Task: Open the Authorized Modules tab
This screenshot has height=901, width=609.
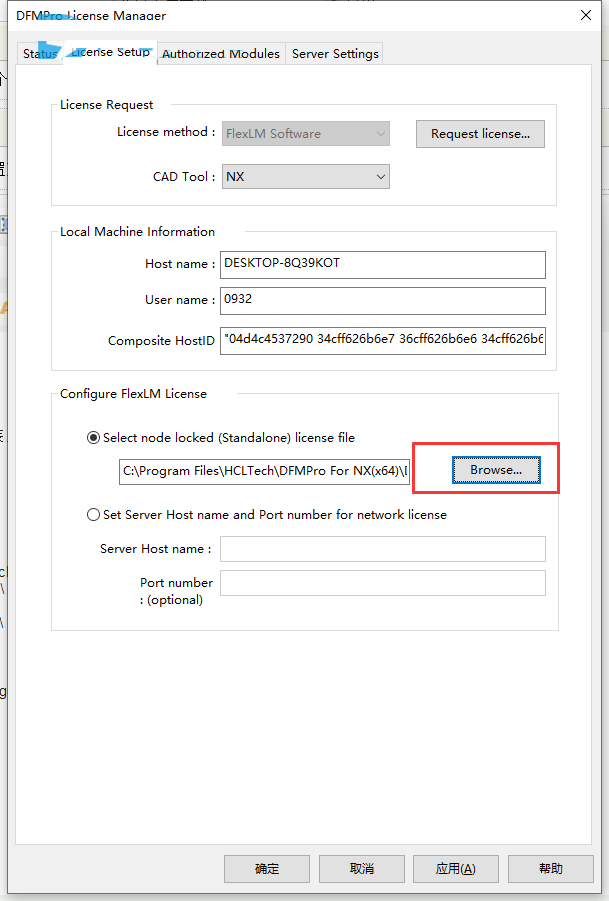Action: [x=221, y=53]
